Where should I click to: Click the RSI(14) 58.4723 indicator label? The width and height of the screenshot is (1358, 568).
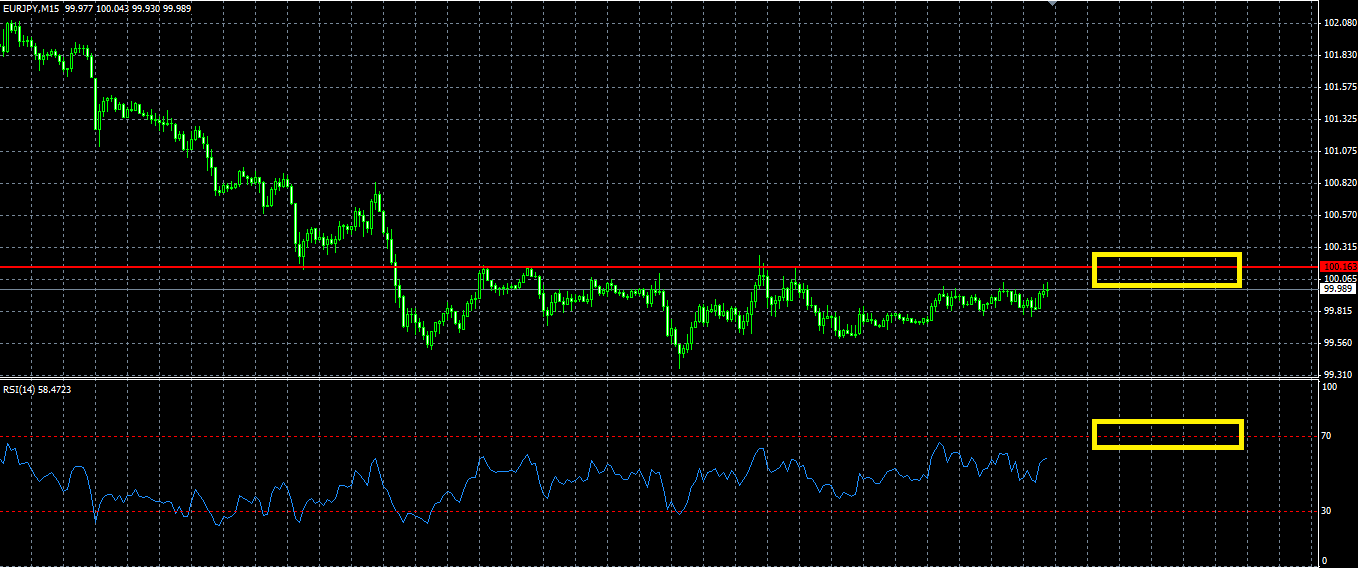pos(39,388)
